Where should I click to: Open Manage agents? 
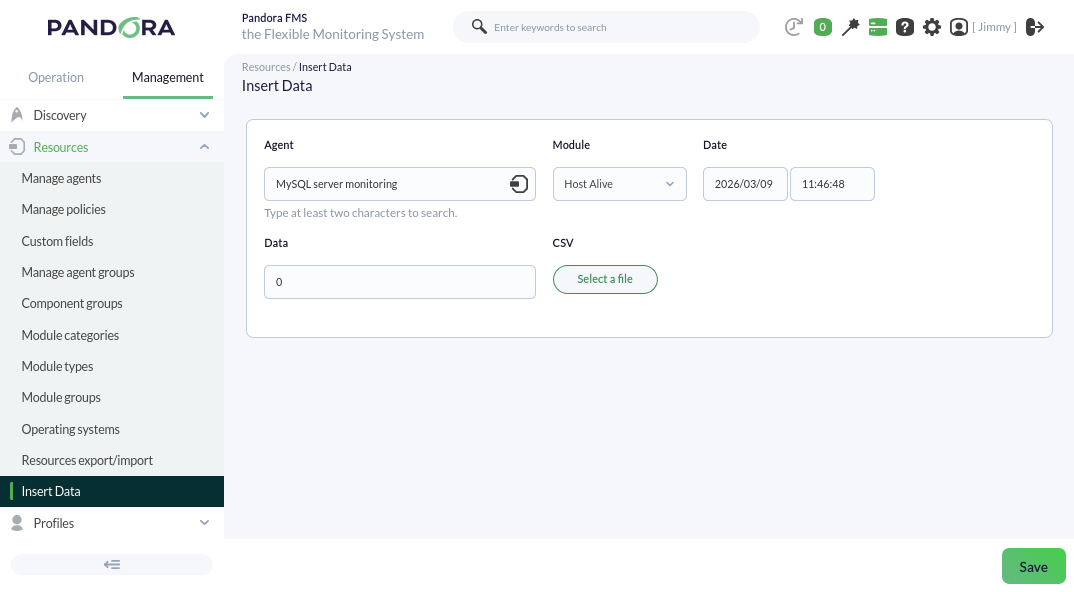(62, 178)
